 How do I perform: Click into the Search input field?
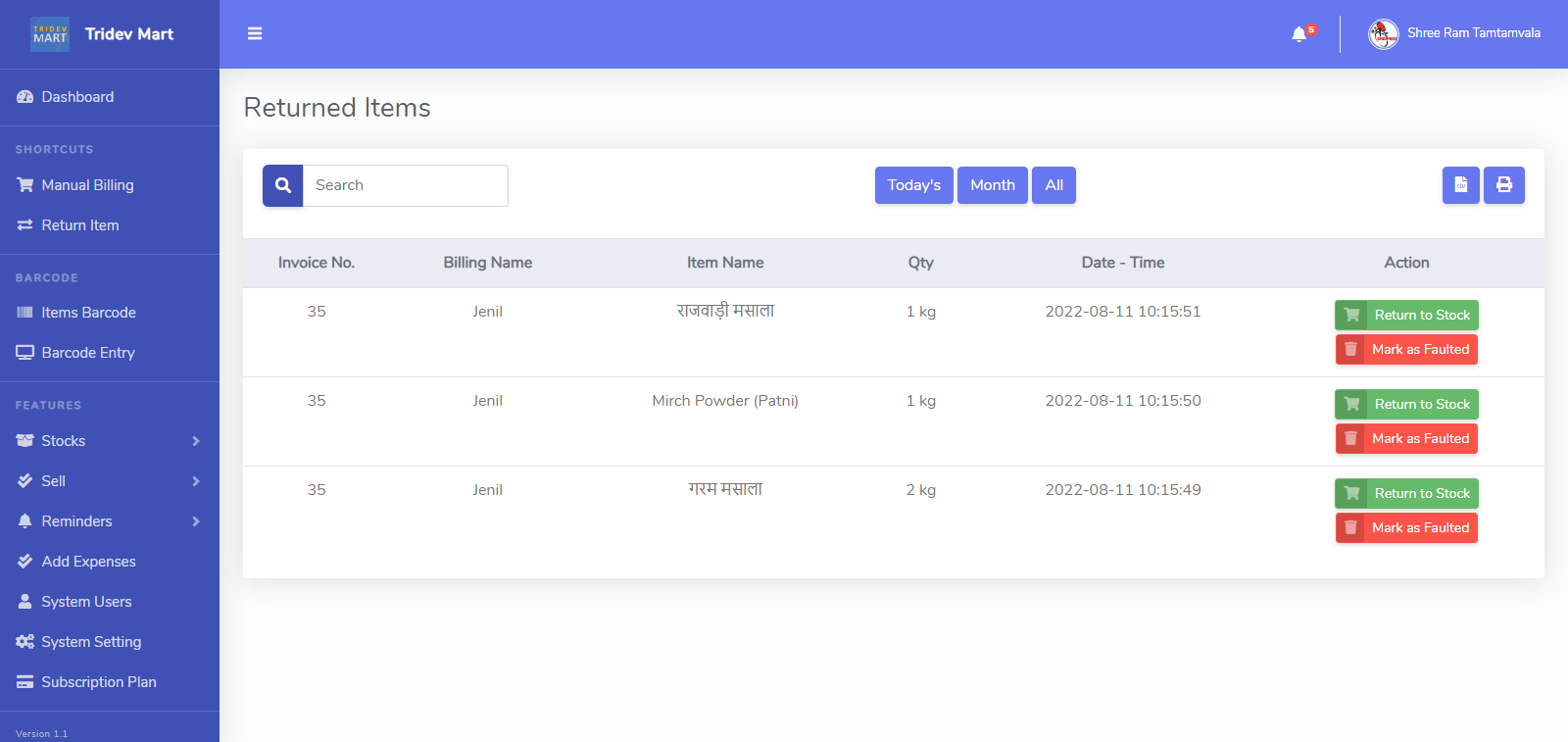(406, 185)
